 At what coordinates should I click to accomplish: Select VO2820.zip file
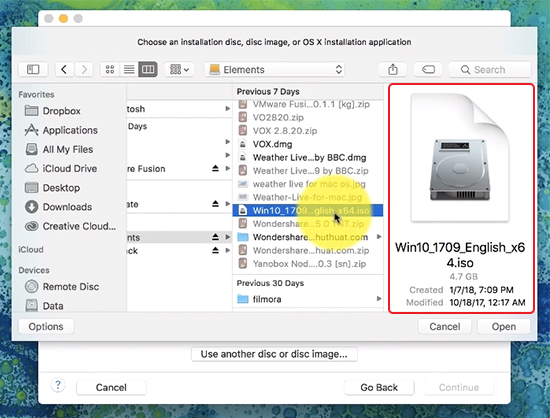(308, 117)
